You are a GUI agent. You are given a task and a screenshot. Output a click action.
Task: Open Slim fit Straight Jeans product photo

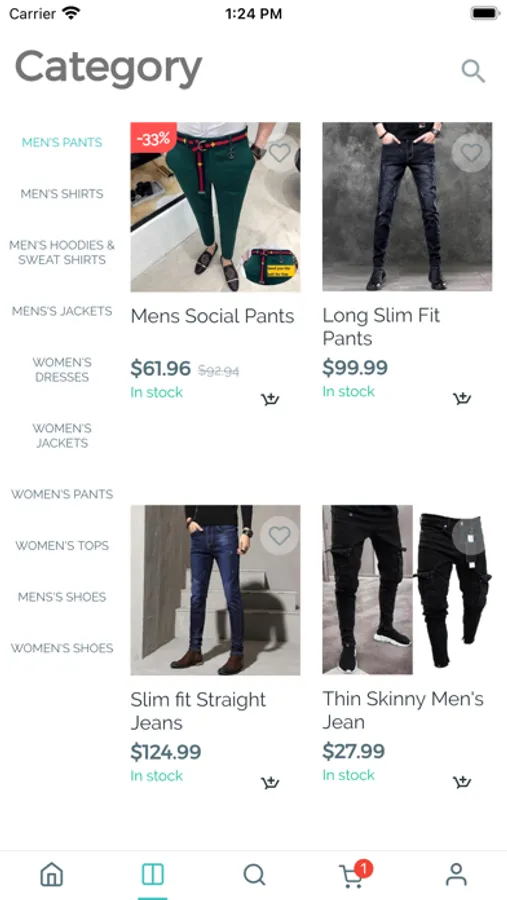[x=215, y=590]
